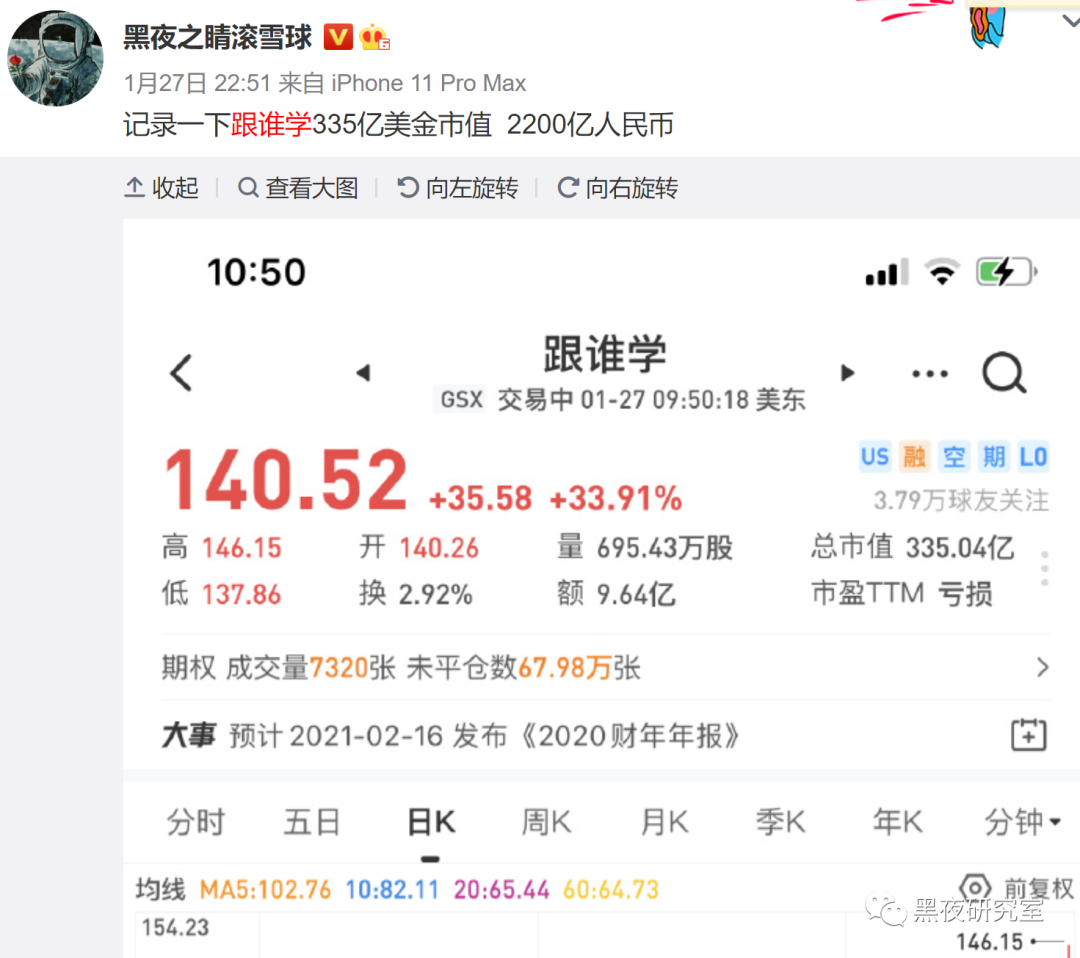The height and width of the screenshot is (958, 1080).
Task: Open the three-dot more menu
Action: pos(930,374)
